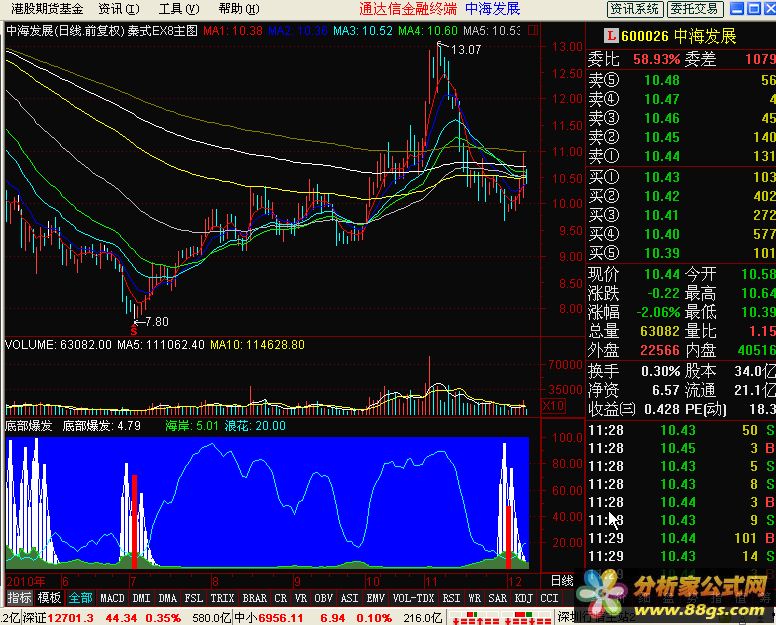Click the 卖⑤ price 10.48
This screenshot has height=625, width=776.
662,80
